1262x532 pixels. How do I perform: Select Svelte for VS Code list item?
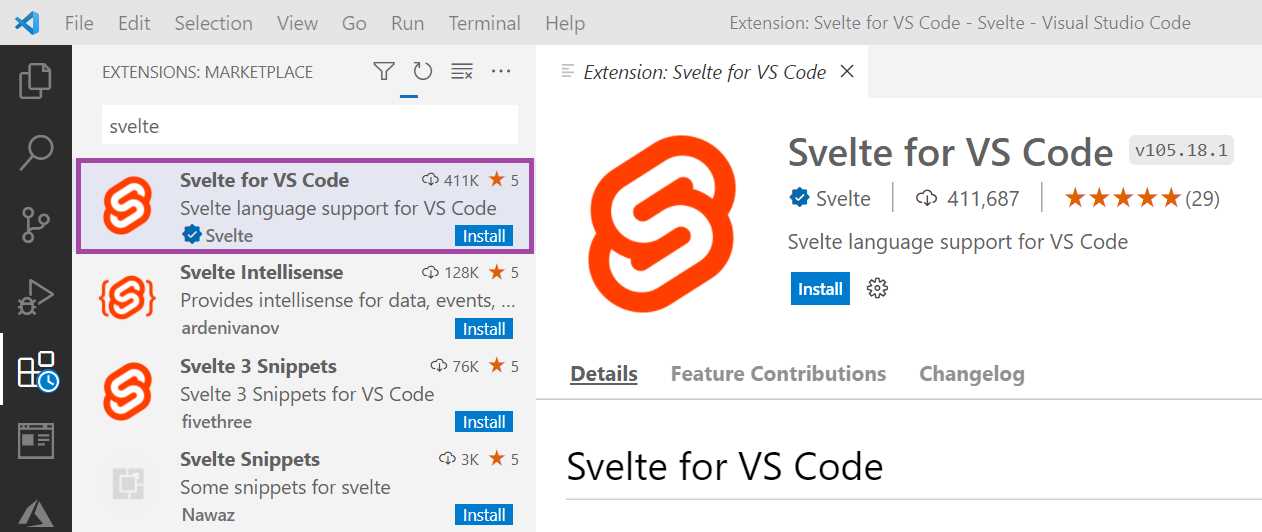point(305,207)
